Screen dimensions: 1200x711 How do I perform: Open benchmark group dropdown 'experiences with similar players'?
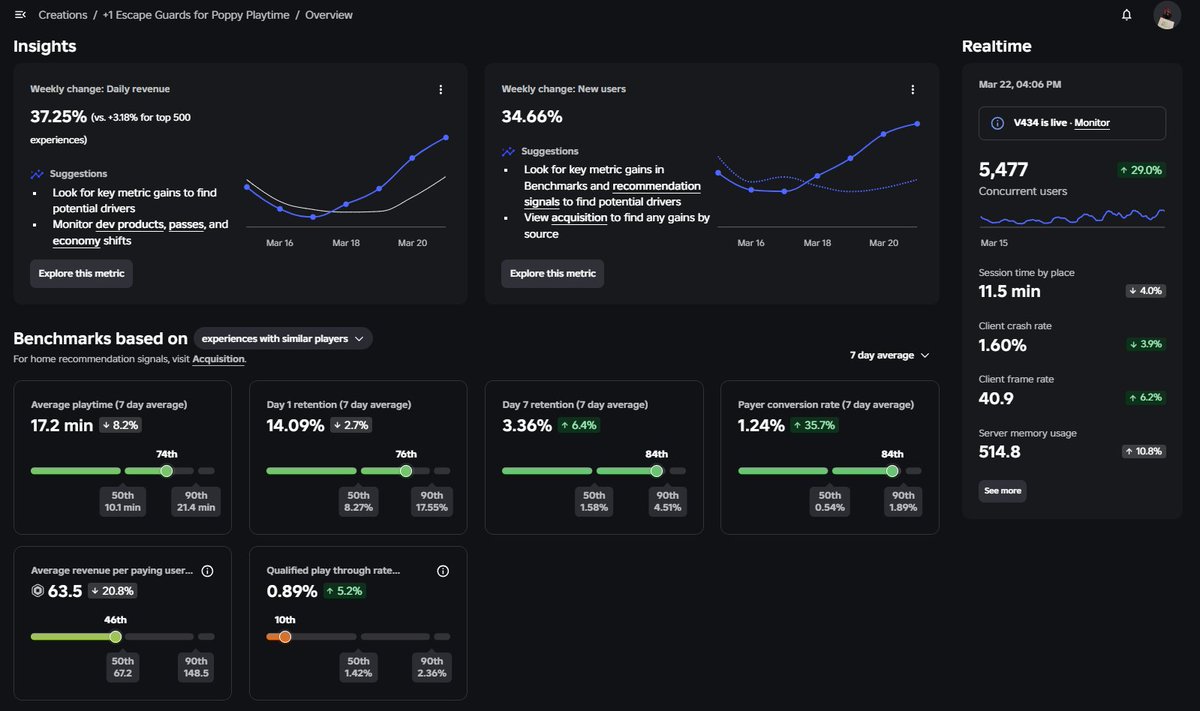coord(283,339)
